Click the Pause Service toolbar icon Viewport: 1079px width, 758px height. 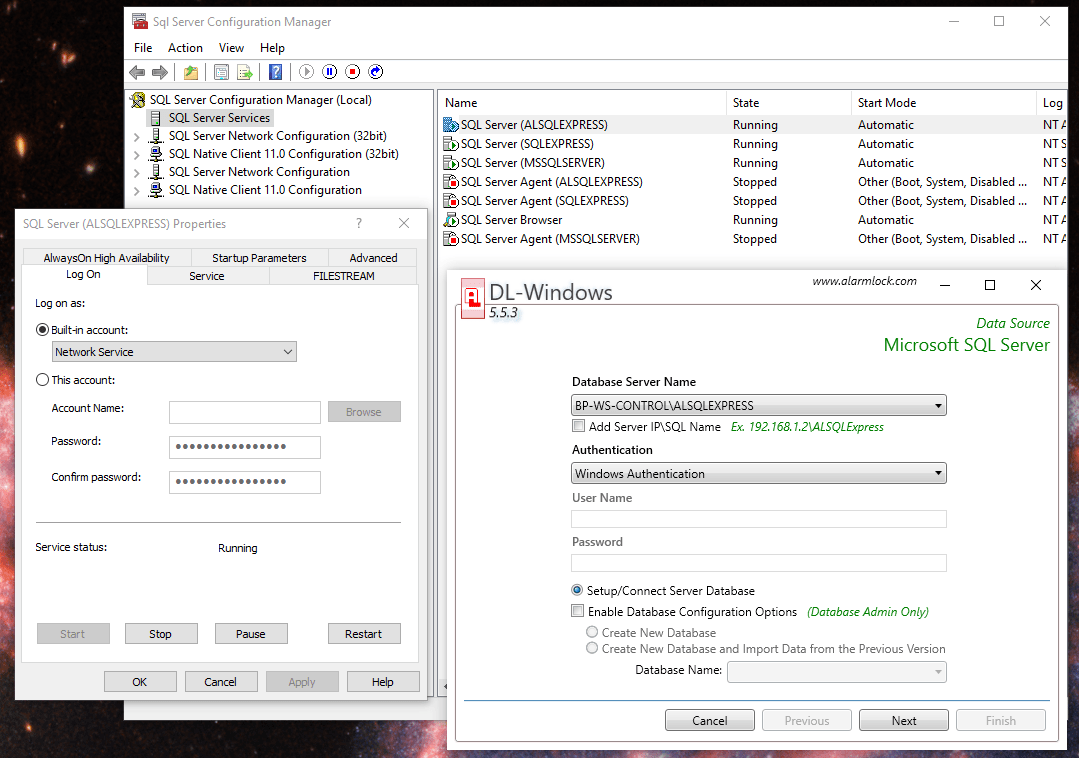[330, 72]
